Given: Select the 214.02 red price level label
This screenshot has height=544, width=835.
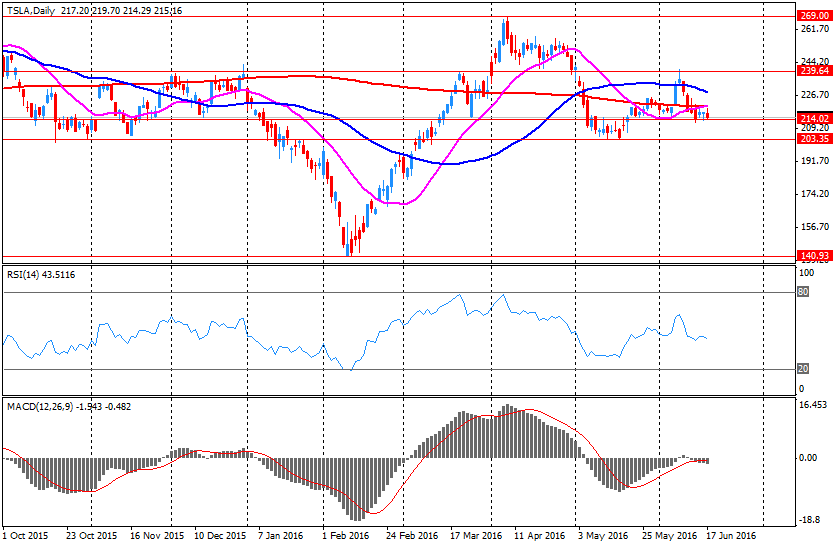Looking at the screenshot, I should point(814,119).
